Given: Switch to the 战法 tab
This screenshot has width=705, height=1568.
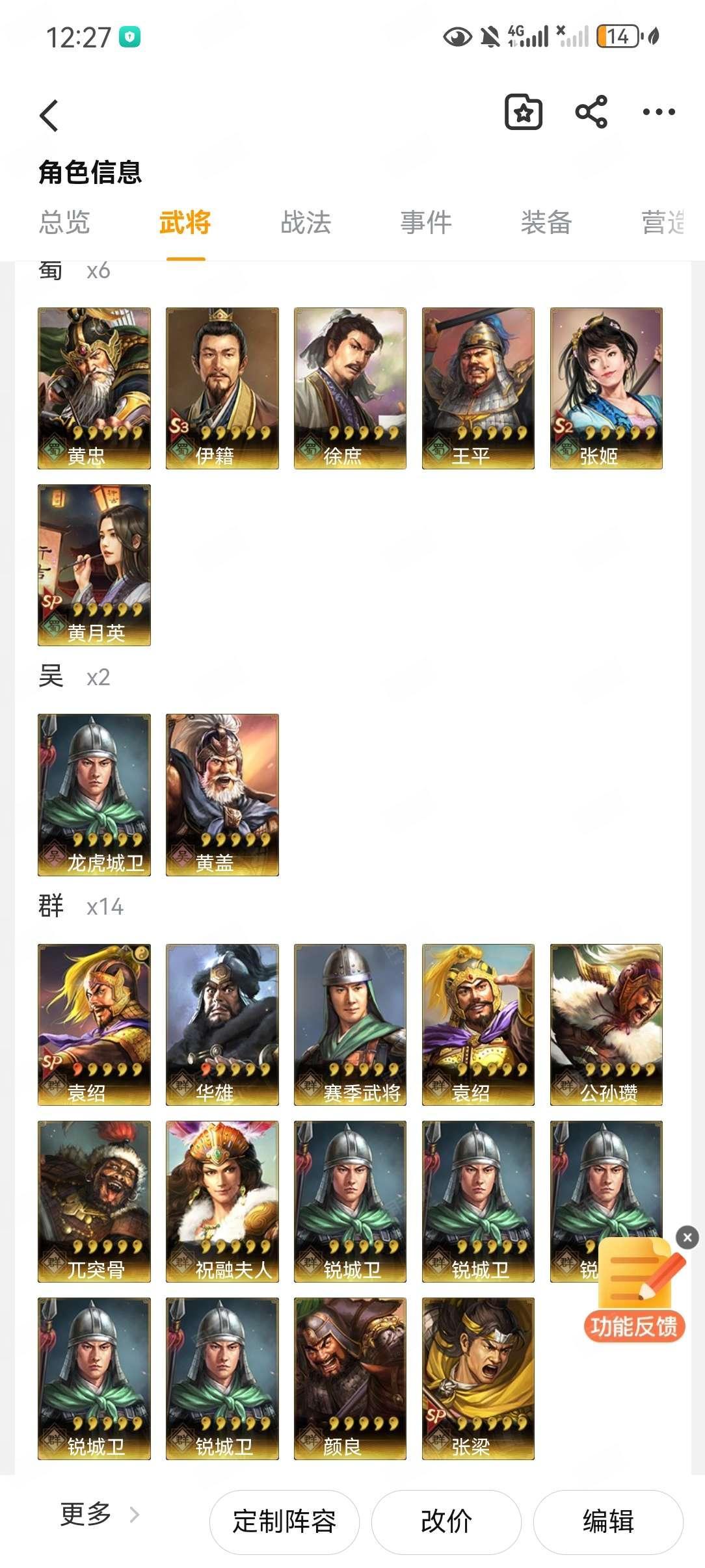Looking at the screenshot, I should tap(306, 222).
